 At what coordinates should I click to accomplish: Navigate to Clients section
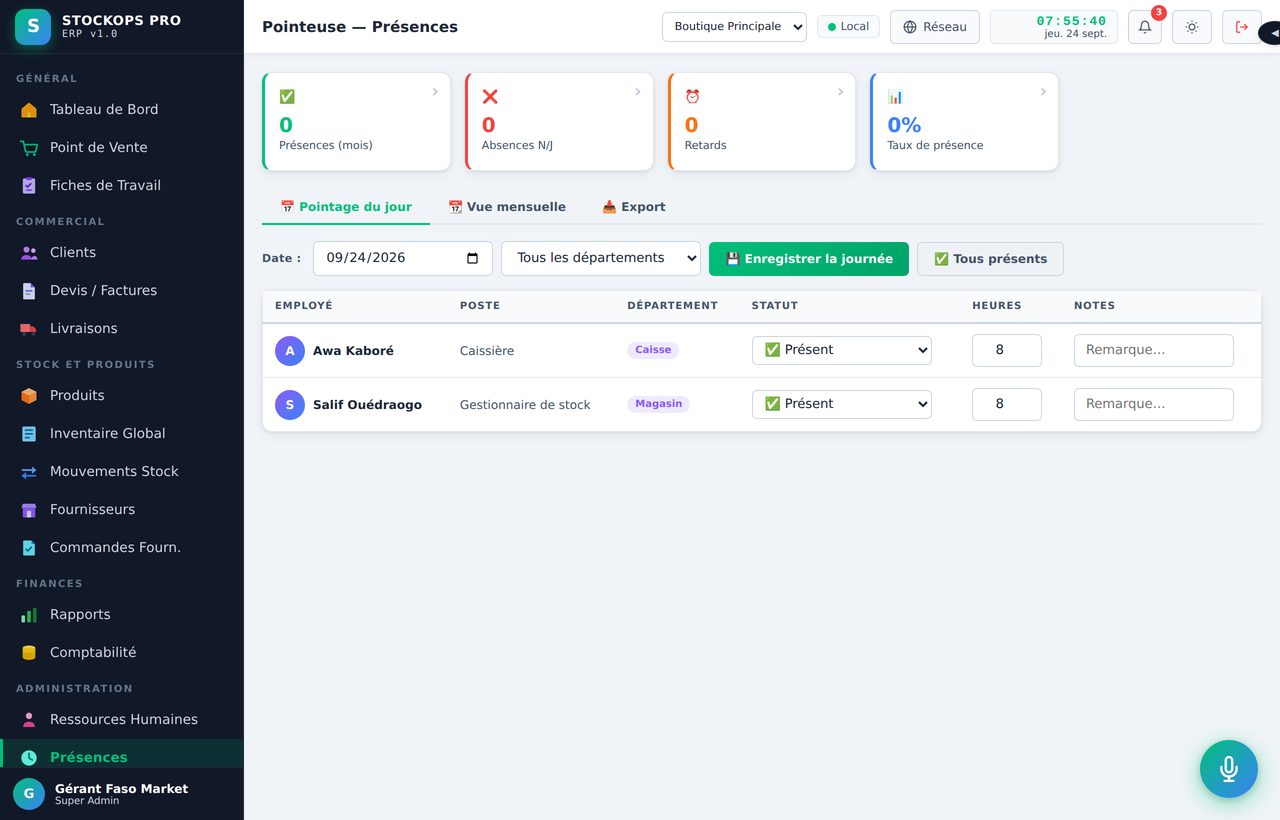122,252
